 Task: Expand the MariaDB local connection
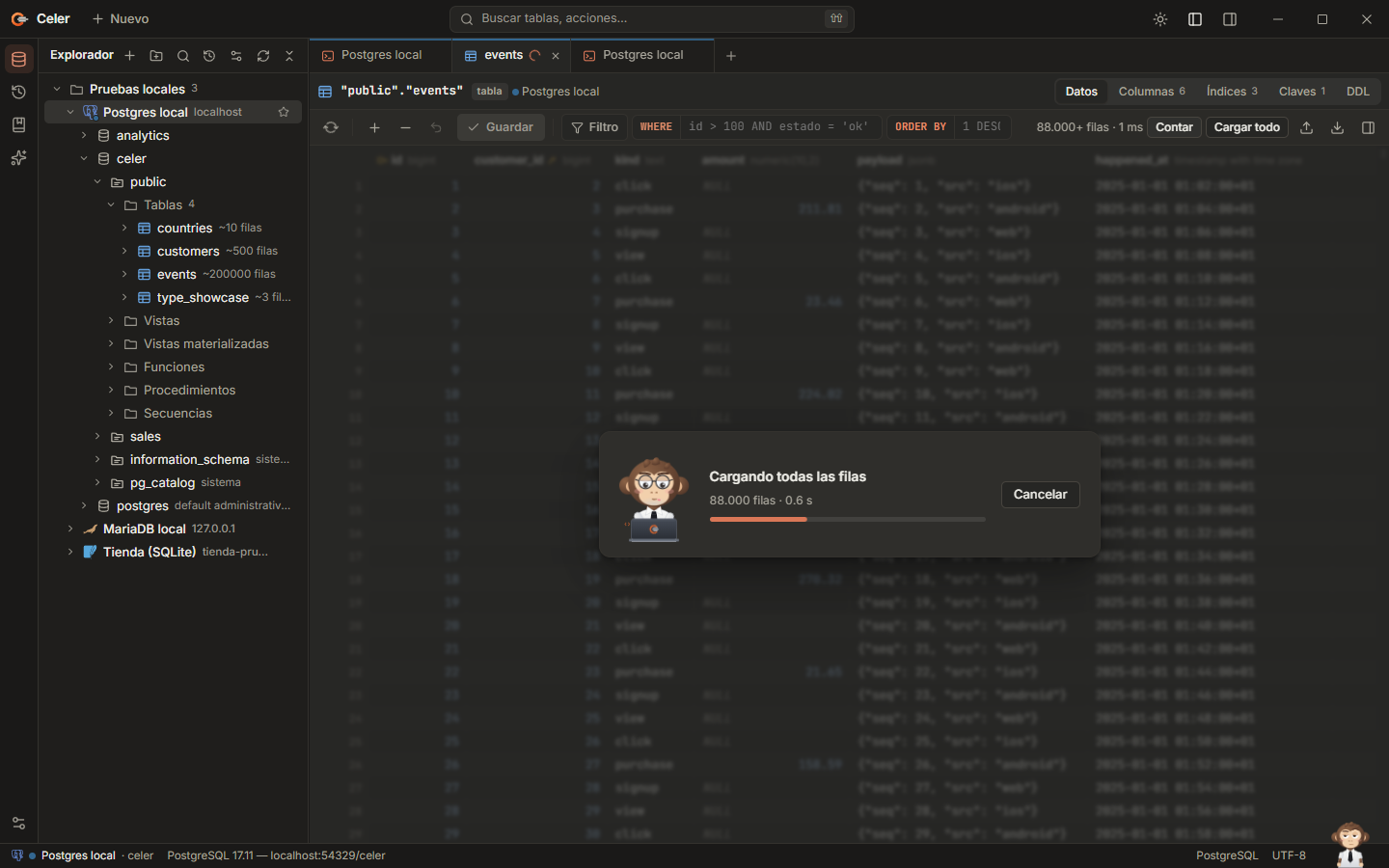pos(70,529)
